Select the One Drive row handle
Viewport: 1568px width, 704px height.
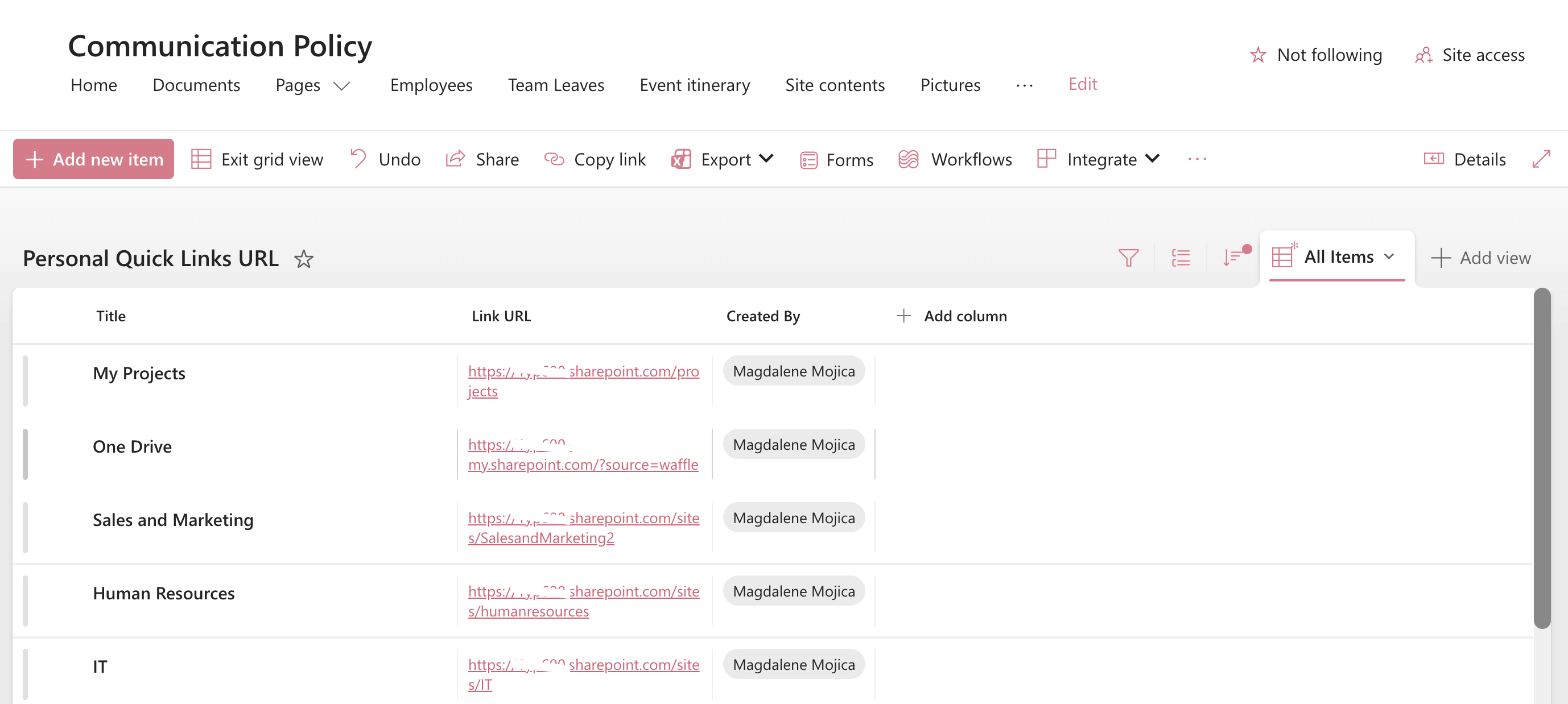(x=25, y=454)
